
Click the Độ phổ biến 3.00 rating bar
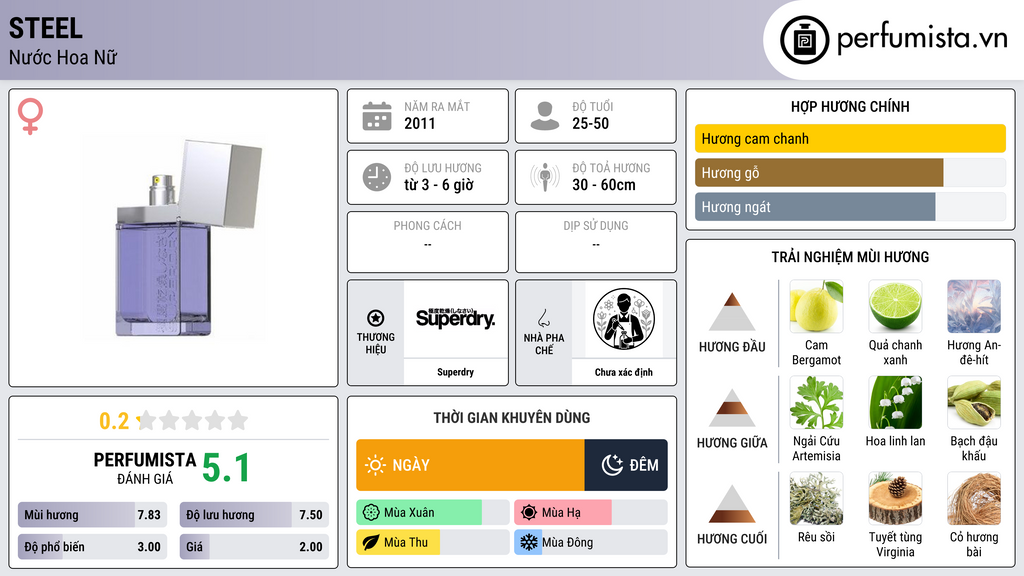93,547
